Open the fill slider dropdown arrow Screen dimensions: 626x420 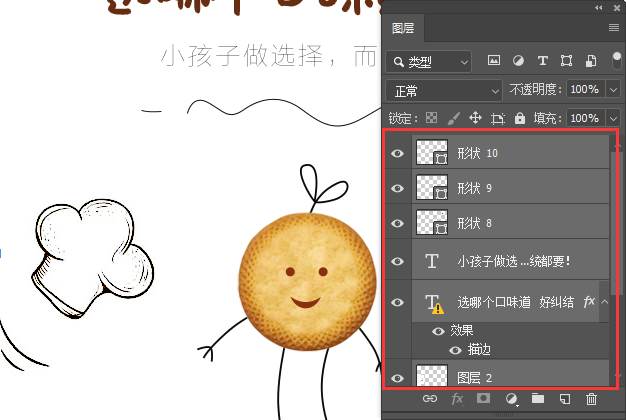[x=614, y=119]
